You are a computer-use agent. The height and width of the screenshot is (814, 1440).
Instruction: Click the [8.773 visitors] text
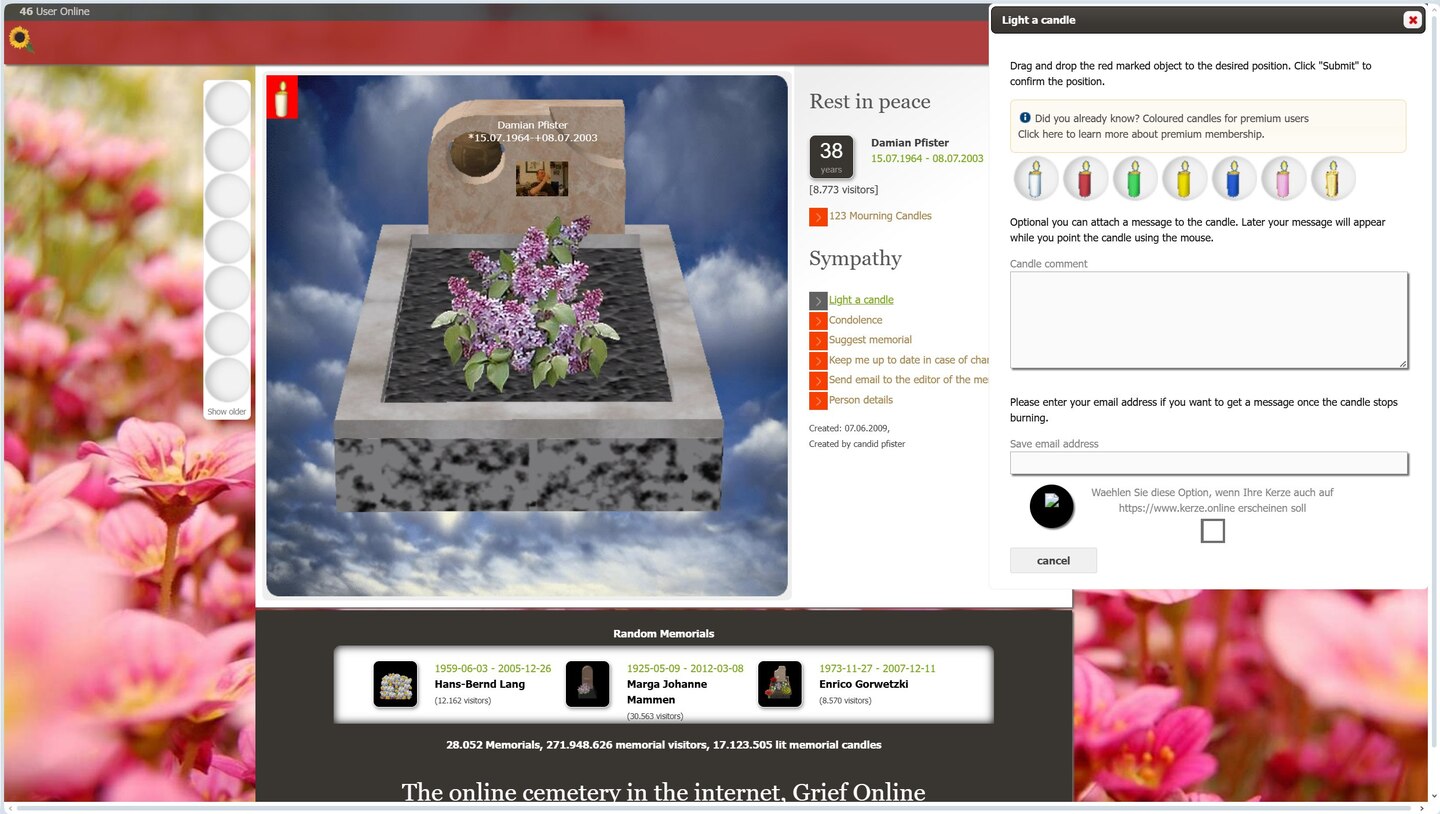pyautogui.click(x=844, y=189)
